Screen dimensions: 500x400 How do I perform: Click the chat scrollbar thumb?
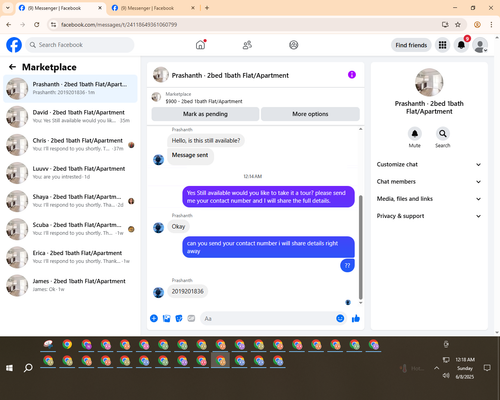[360, 247]
